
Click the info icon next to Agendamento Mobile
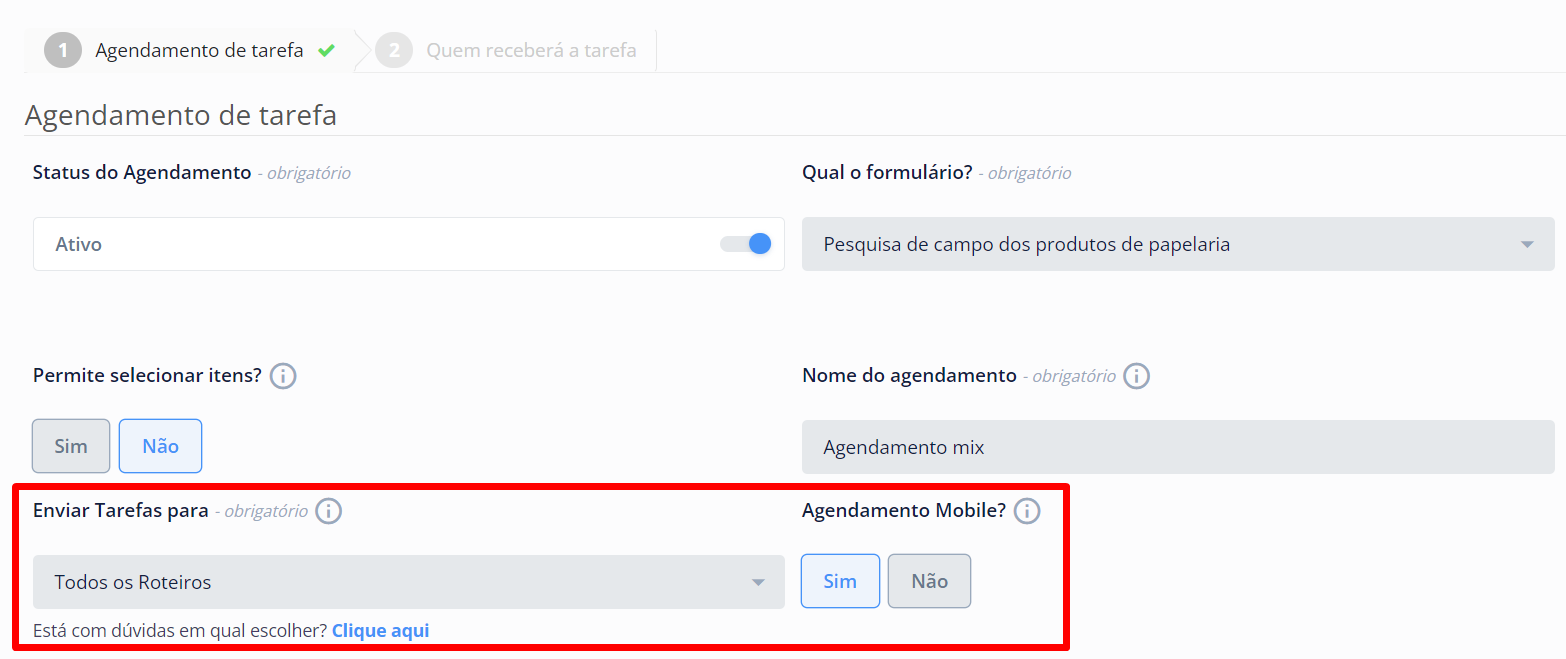point(1027,511)
